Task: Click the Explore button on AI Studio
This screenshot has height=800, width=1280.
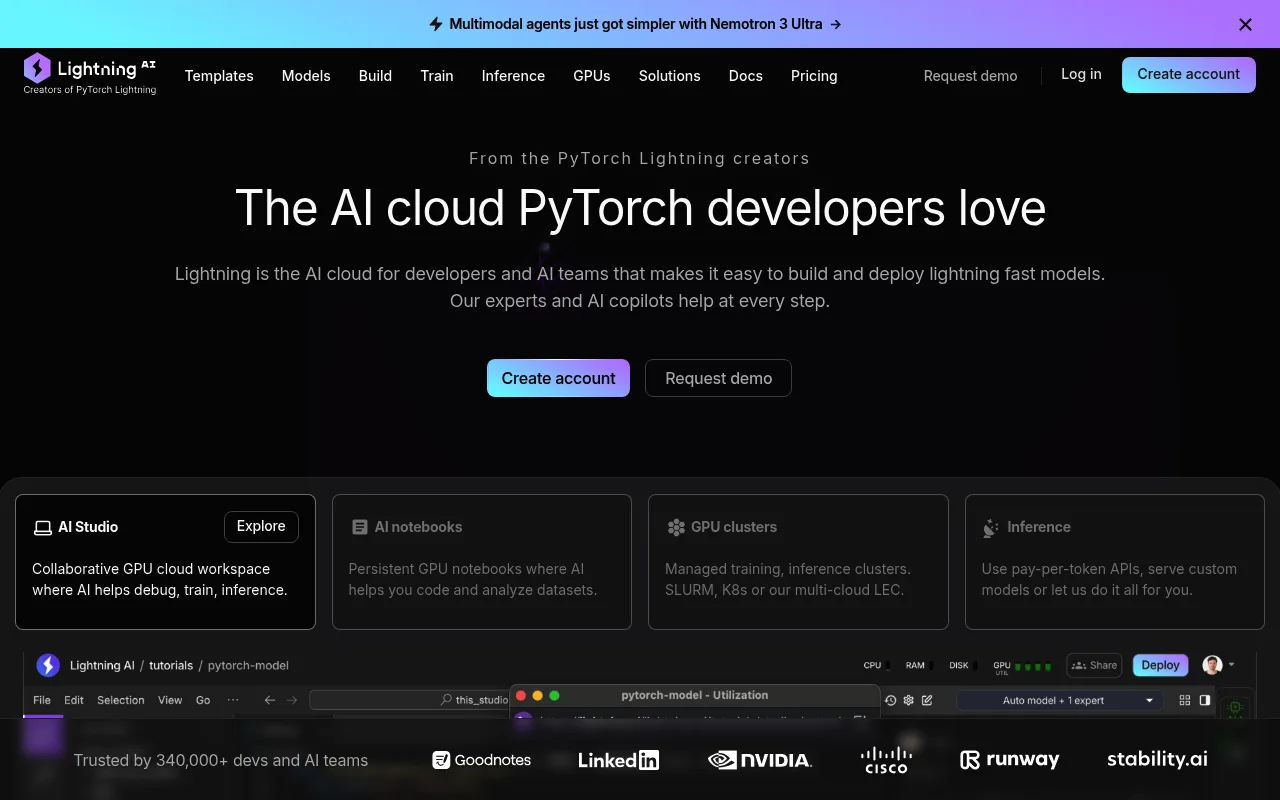Action: (x=261, y=527)
